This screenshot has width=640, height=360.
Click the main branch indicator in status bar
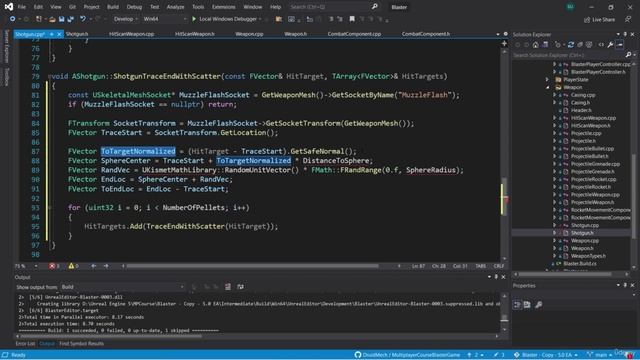[600, 355]
